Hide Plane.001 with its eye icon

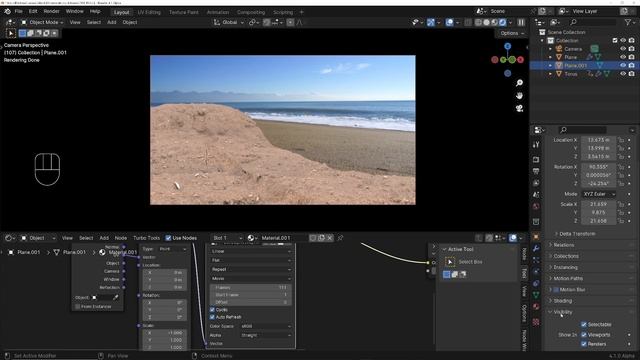pyautogui.click(x=623, y=65)
